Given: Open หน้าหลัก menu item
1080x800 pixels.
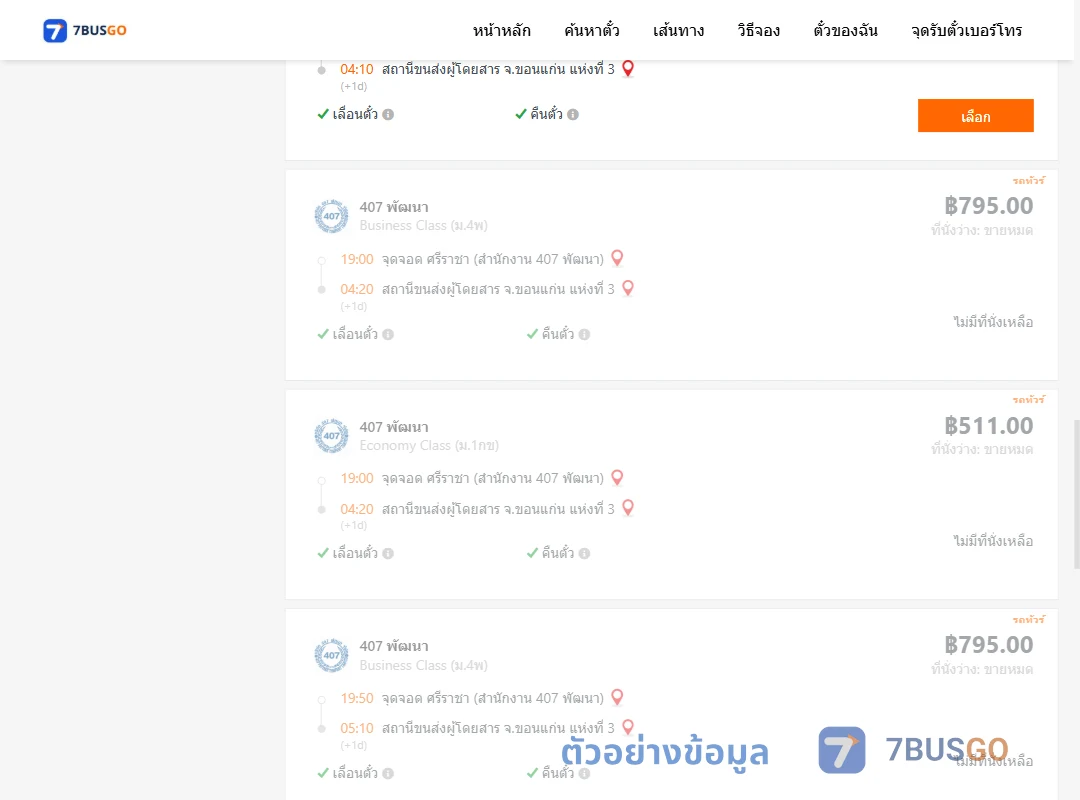Looking at the screenshot, I should [501, 30].
